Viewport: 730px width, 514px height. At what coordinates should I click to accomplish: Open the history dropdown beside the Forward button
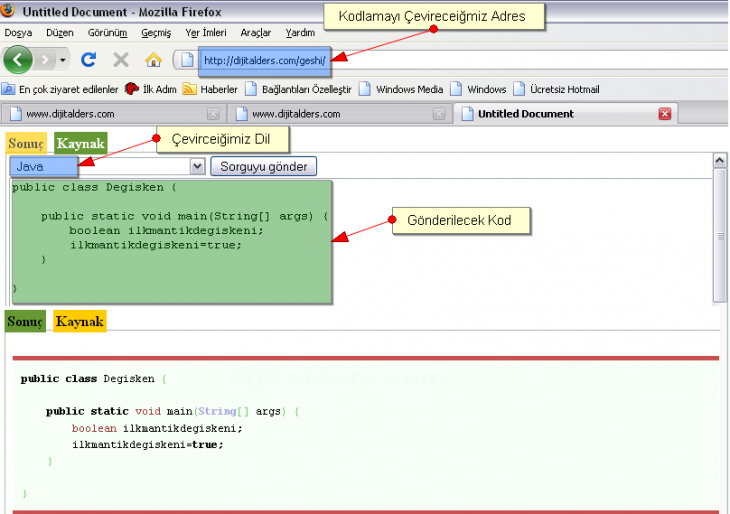63,60
